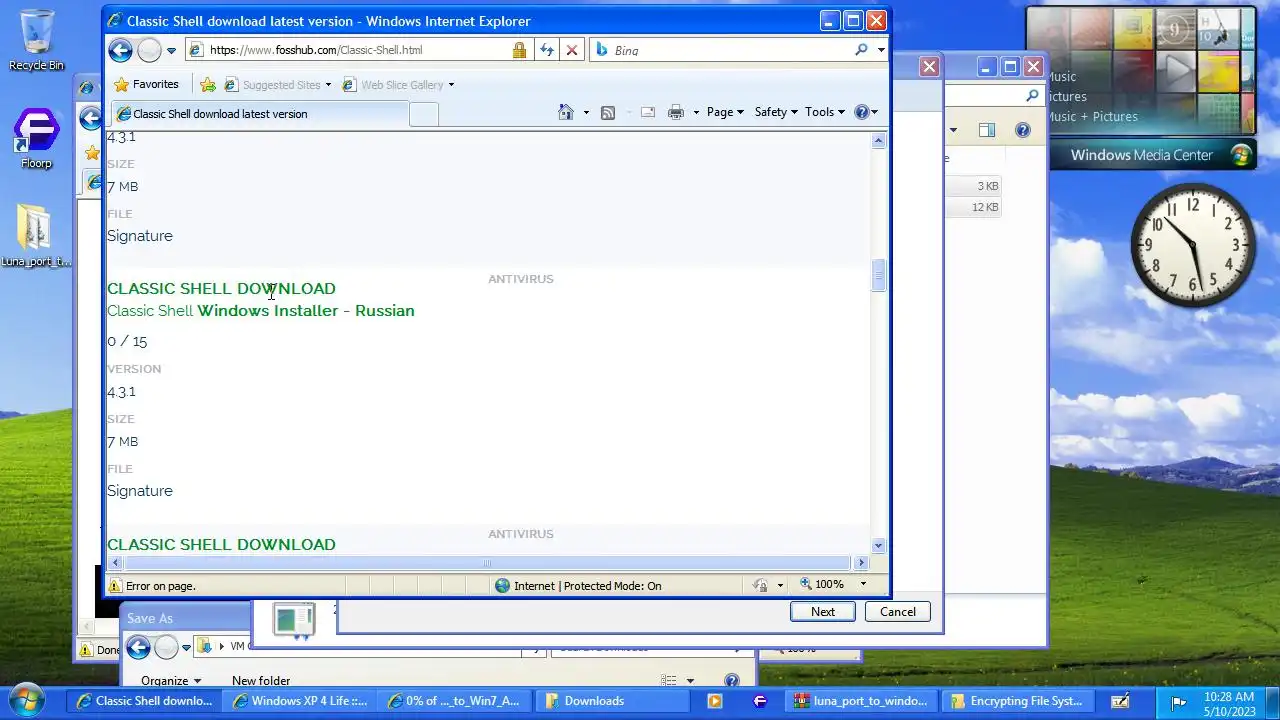Open the search provider dropdown arrow

[x=880, y=50]
